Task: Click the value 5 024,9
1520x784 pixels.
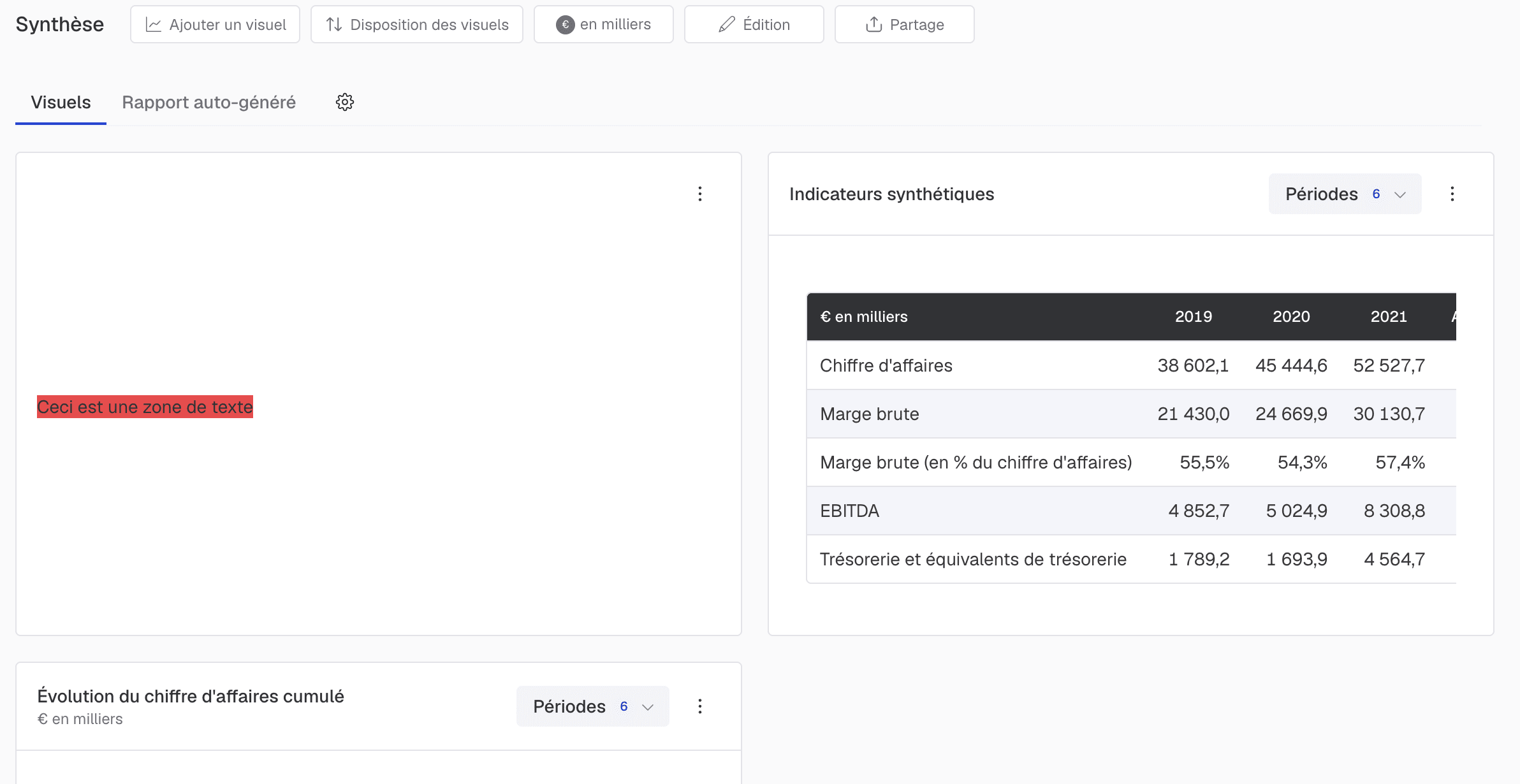Action: [1297, 511]
